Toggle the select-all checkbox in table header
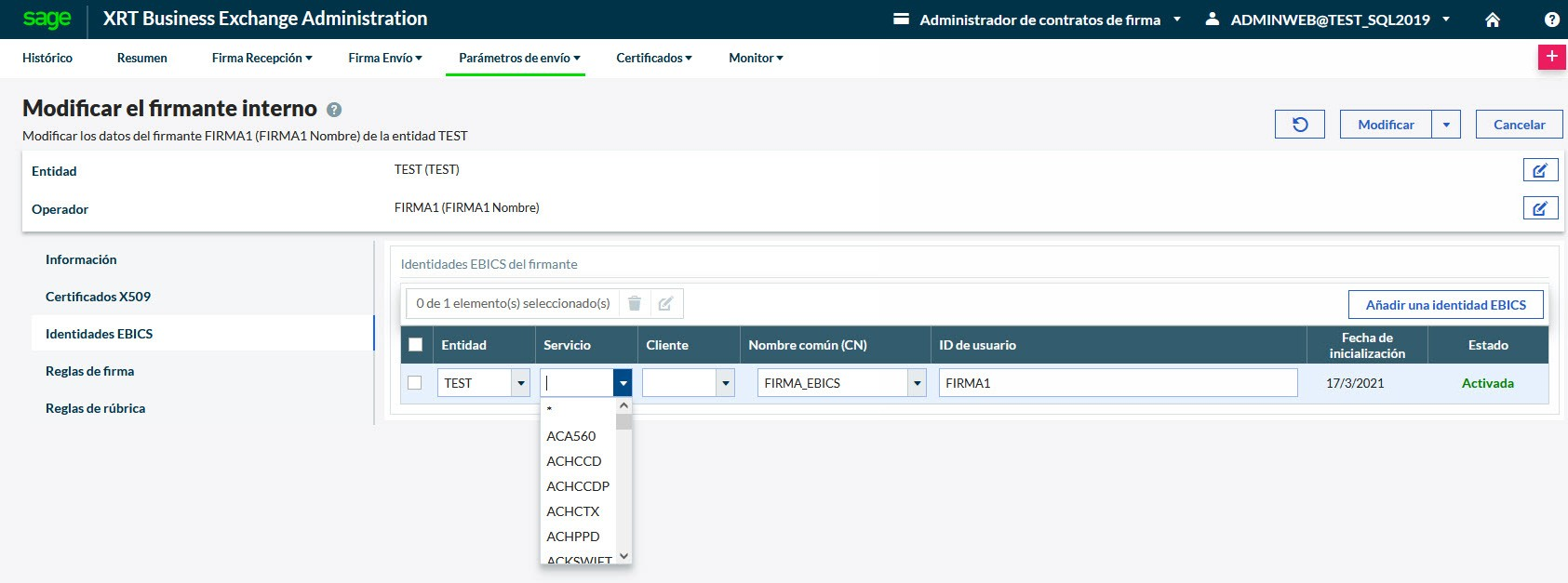 pos(416,345)
